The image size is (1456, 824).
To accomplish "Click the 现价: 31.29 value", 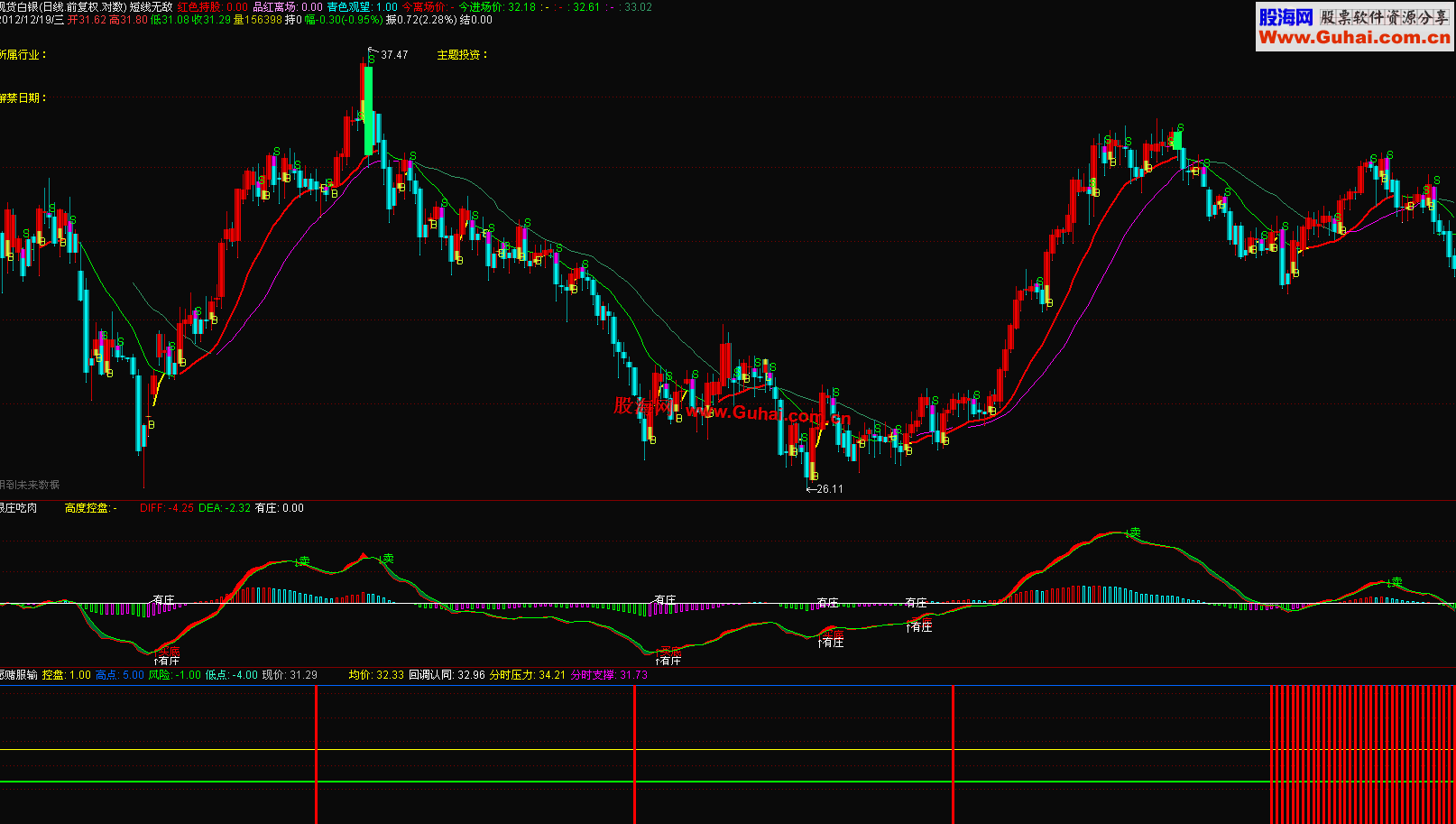I will pyautogui.click(x=290, y=675).
